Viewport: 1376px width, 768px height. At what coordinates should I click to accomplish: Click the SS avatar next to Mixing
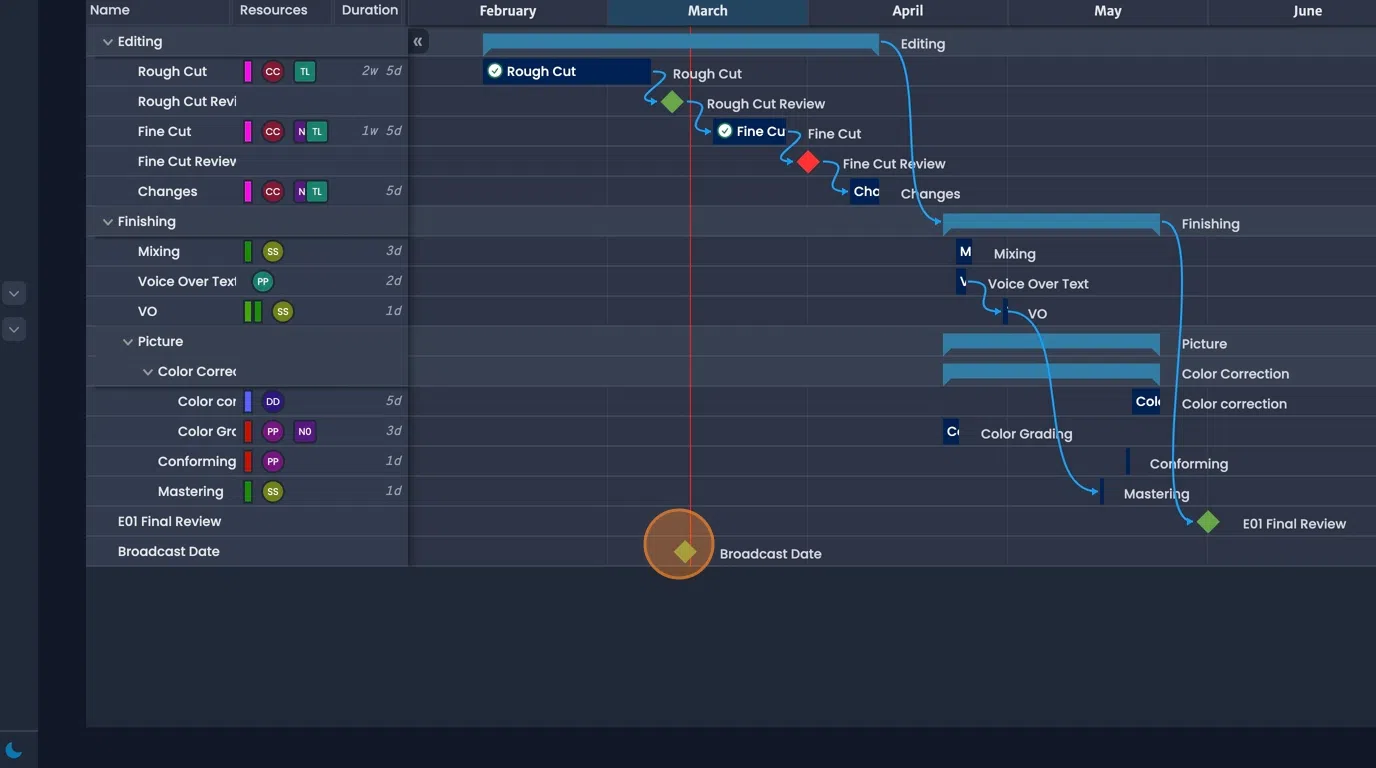[x=272, y=251]
